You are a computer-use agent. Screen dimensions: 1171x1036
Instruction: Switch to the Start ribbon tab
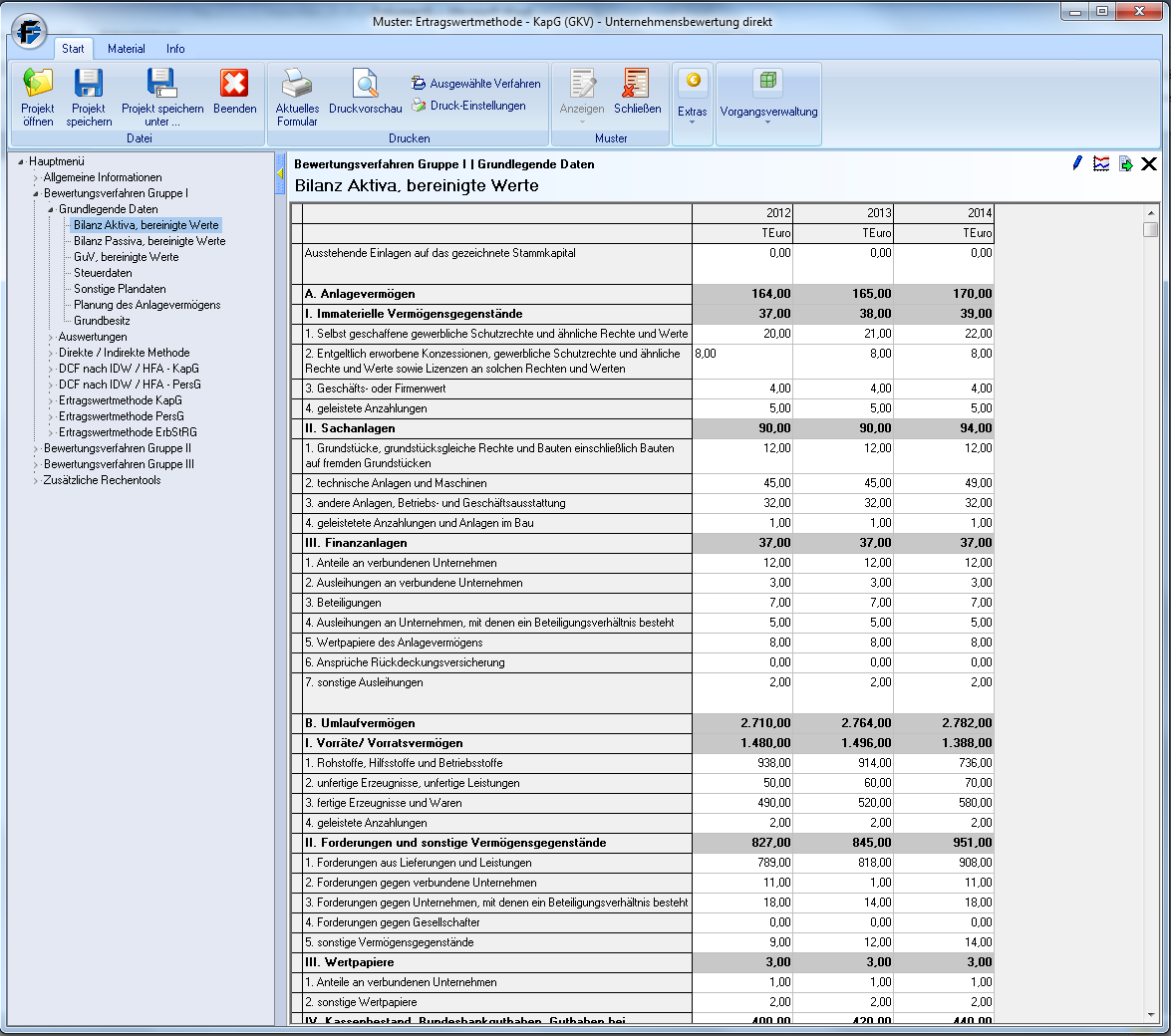[73, 49]
